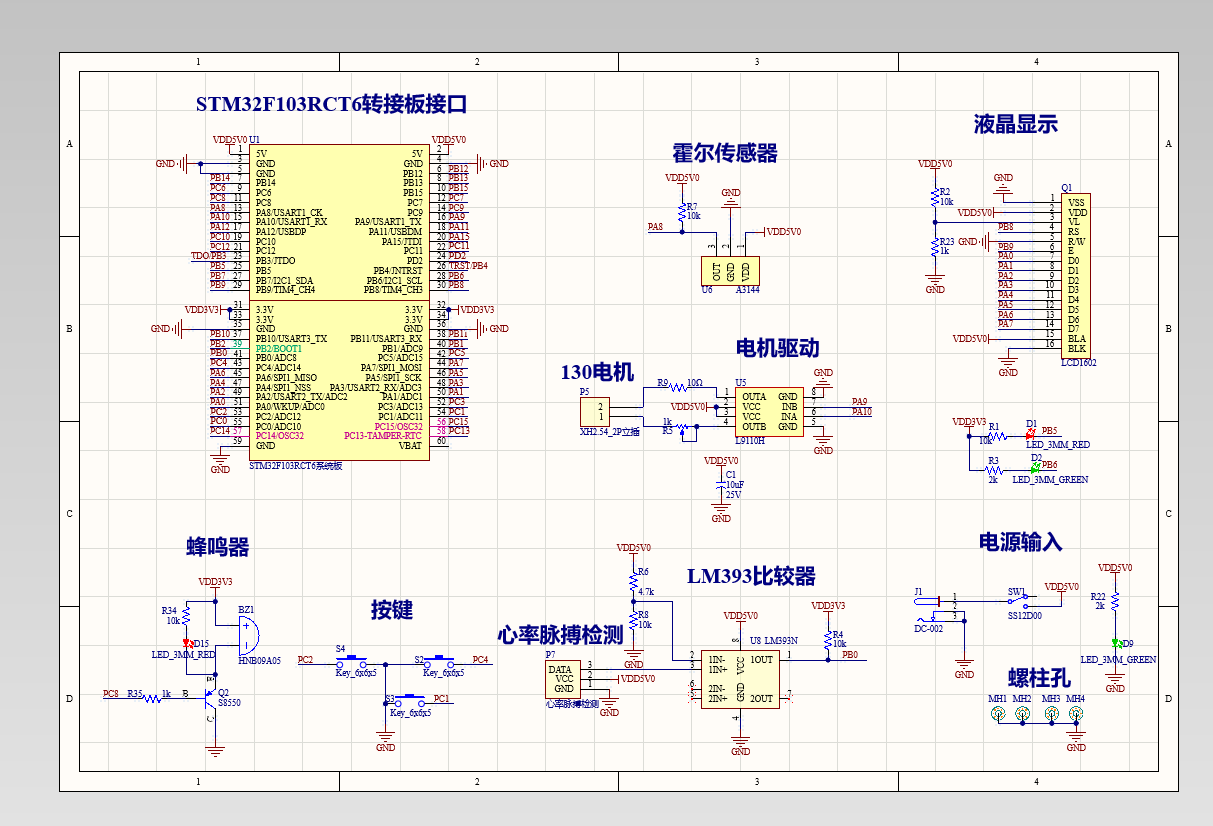
Task: Select the P7 heart-rate sensor connector
Action: click(561, 679)
